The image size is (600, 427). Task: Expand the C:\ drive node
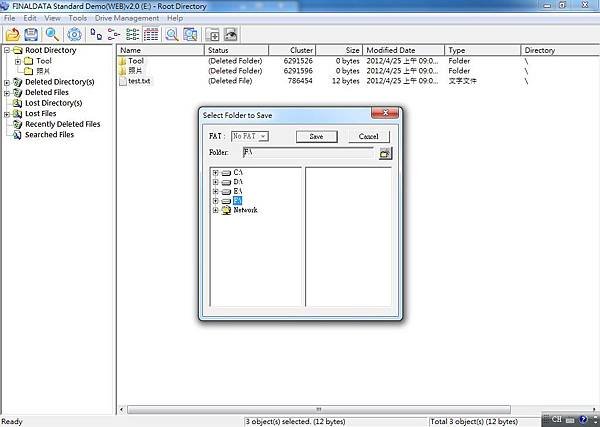pyautogui.click(x=215, y=173)
